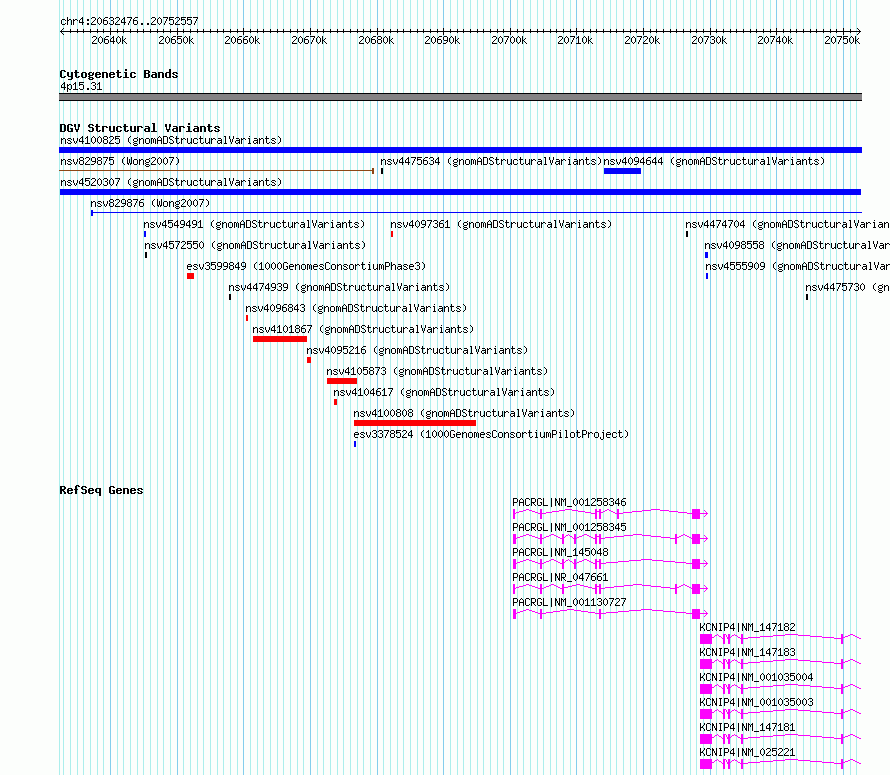The image size is (890, 775).
Task: Click the red esv3599849 variant marker
Action: 191,276
